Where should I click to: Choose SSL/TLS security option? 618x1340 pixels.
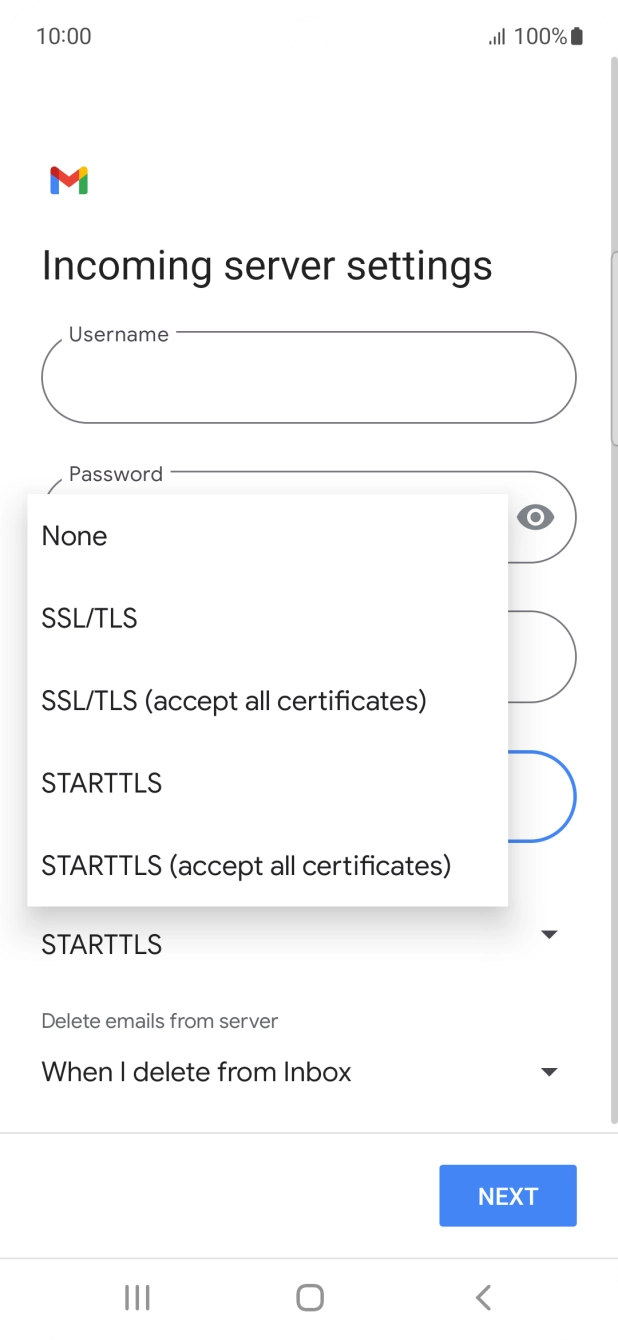[90, 618]
